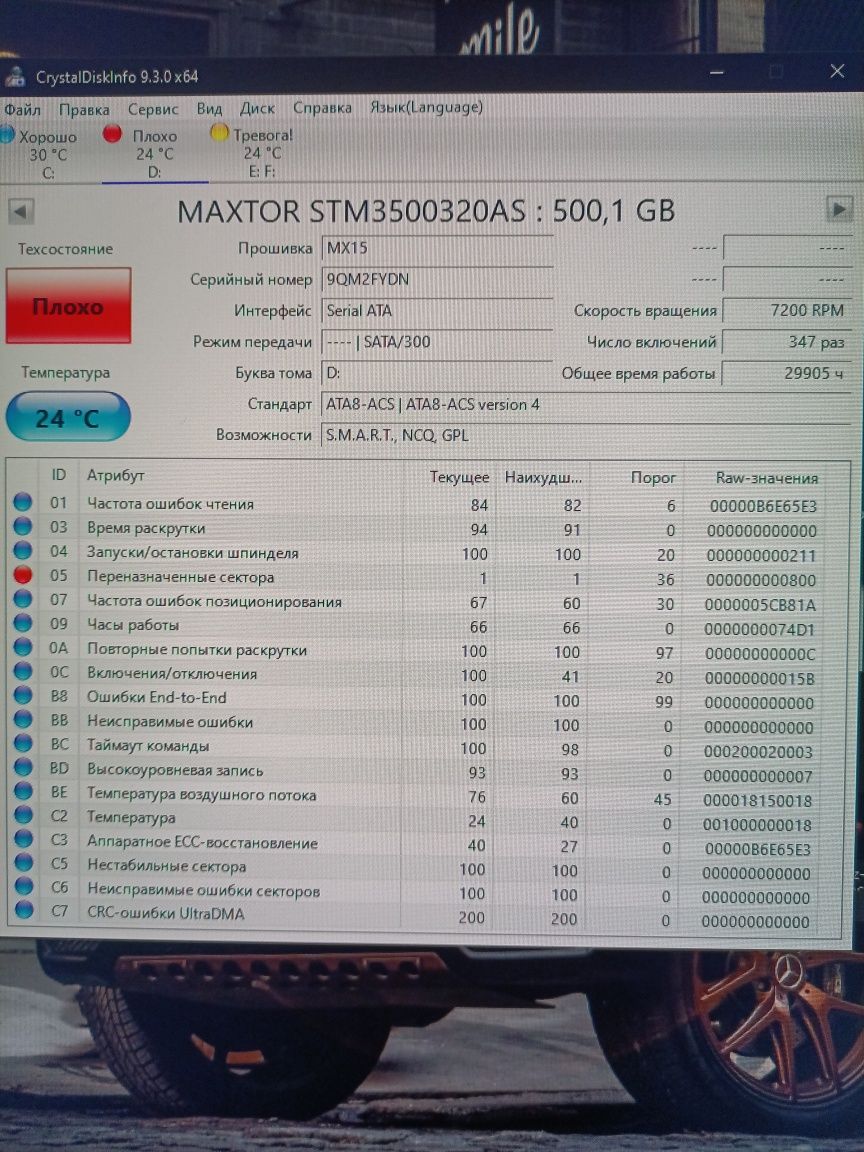Click status dot for Температура воздушного потока
The image size is (864, 1152).
(23, 791)
